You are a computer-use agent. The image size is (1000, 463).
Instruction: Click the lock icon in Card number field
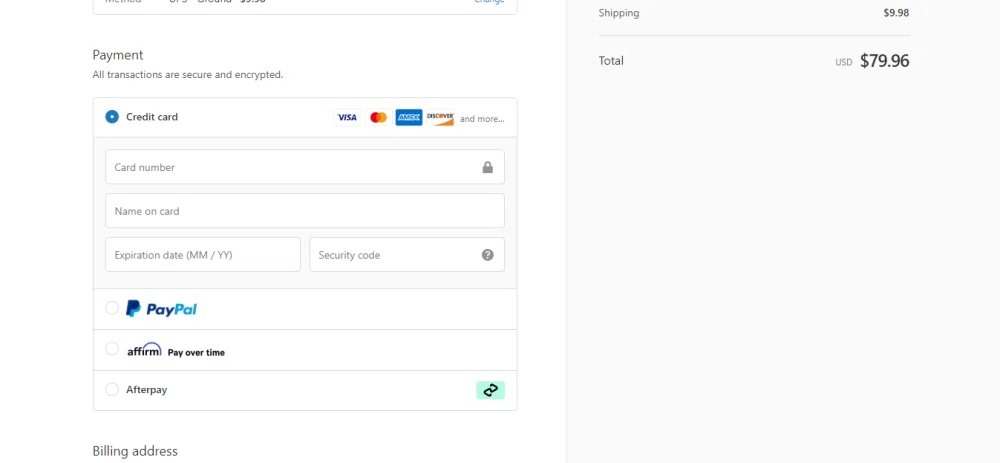487,167
